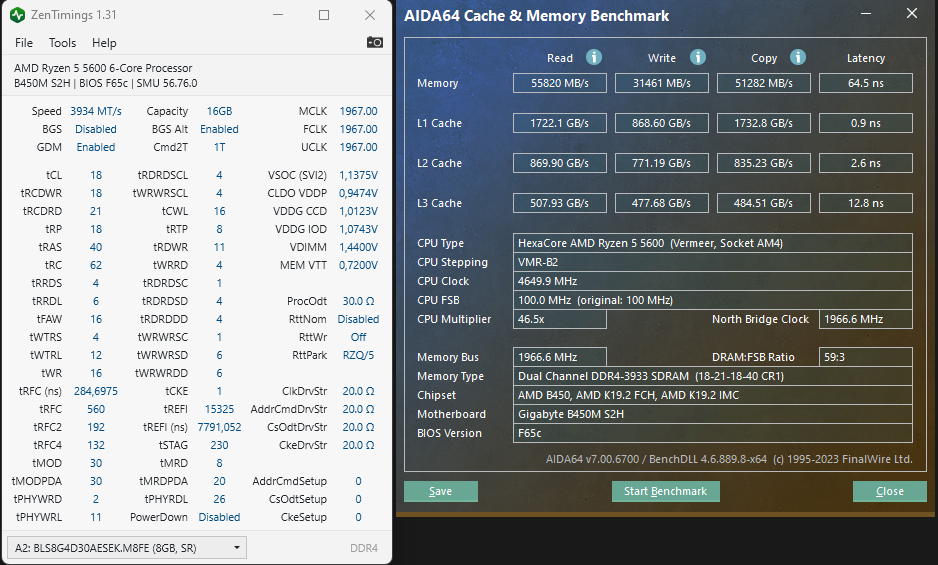Click the L2 Cache read value 869.90 GB/s
This screenshot has width=938, height=565.
pos(560,163)
